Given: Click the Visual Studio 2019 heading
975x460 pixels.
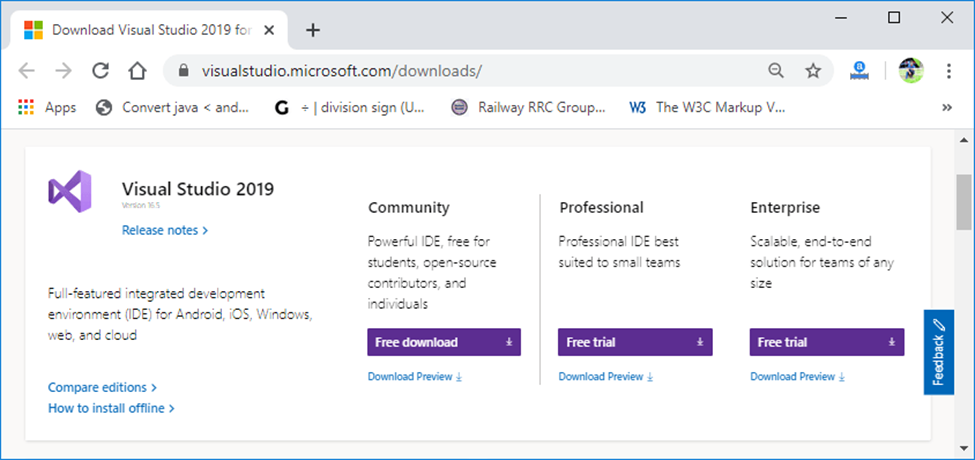Looking at the screenshot, I should click(198, 189).
